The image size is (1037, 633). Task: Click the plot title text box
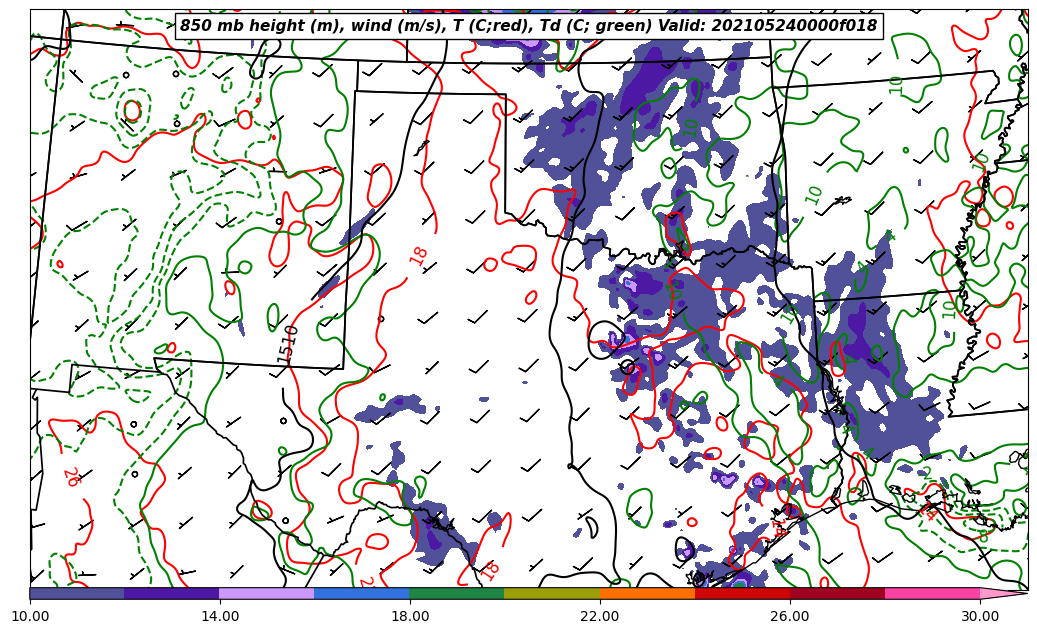(528, 26)
